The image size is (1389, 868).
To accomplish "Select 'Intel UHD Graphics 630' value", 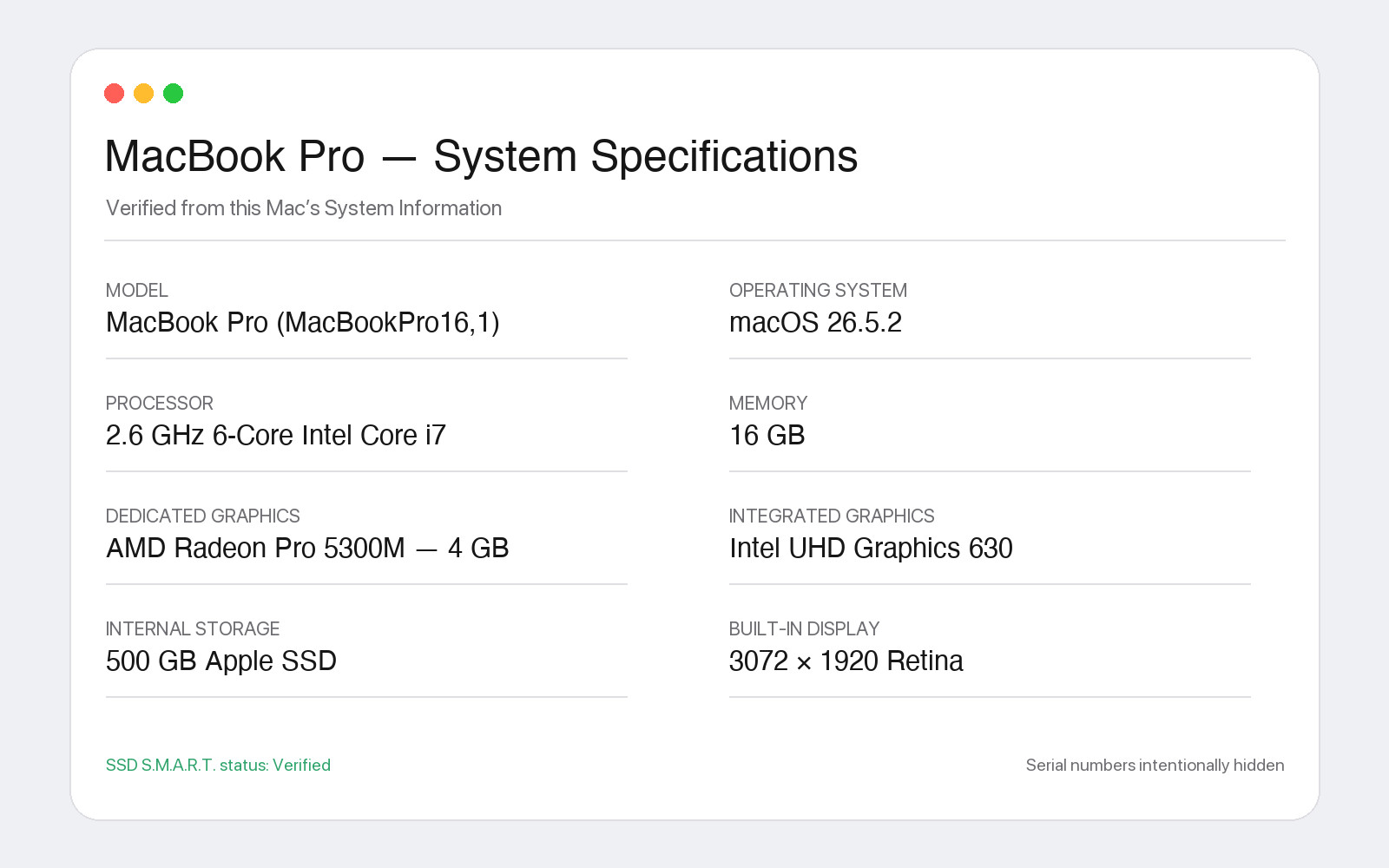I will 871,549.
